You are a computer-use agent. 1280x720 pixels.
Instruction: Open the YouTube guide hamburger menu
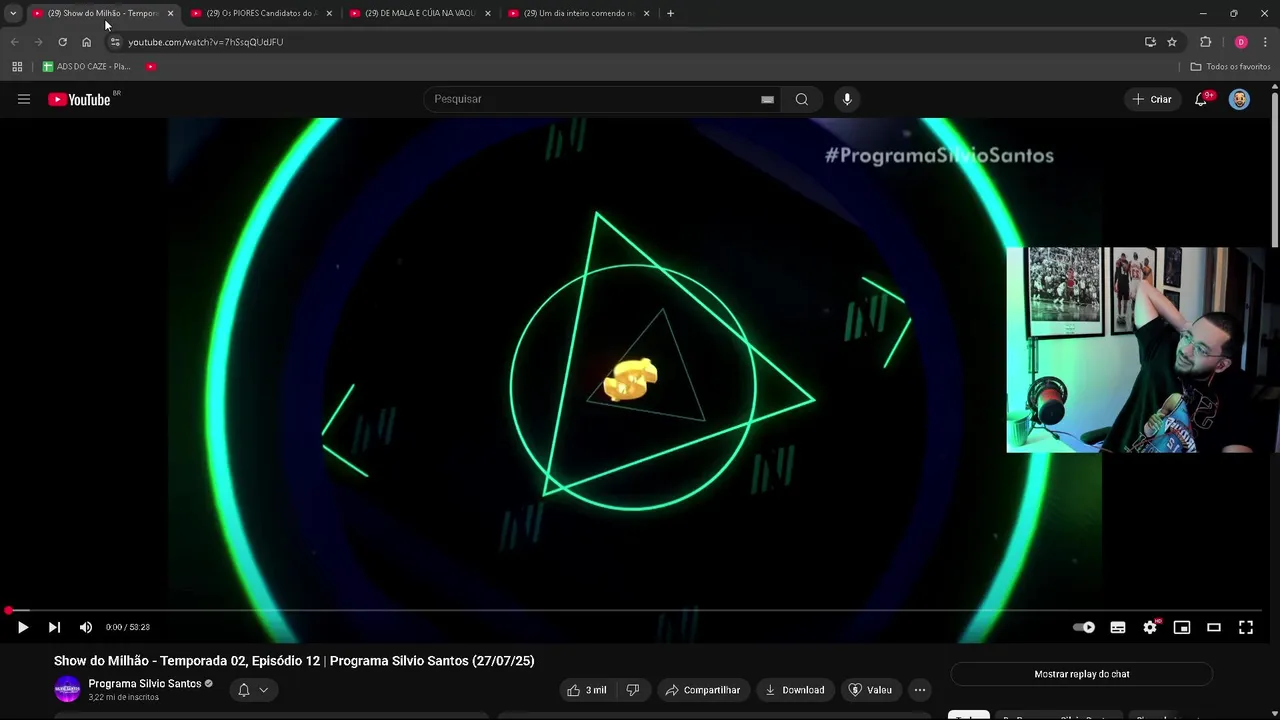pos(24,99)
